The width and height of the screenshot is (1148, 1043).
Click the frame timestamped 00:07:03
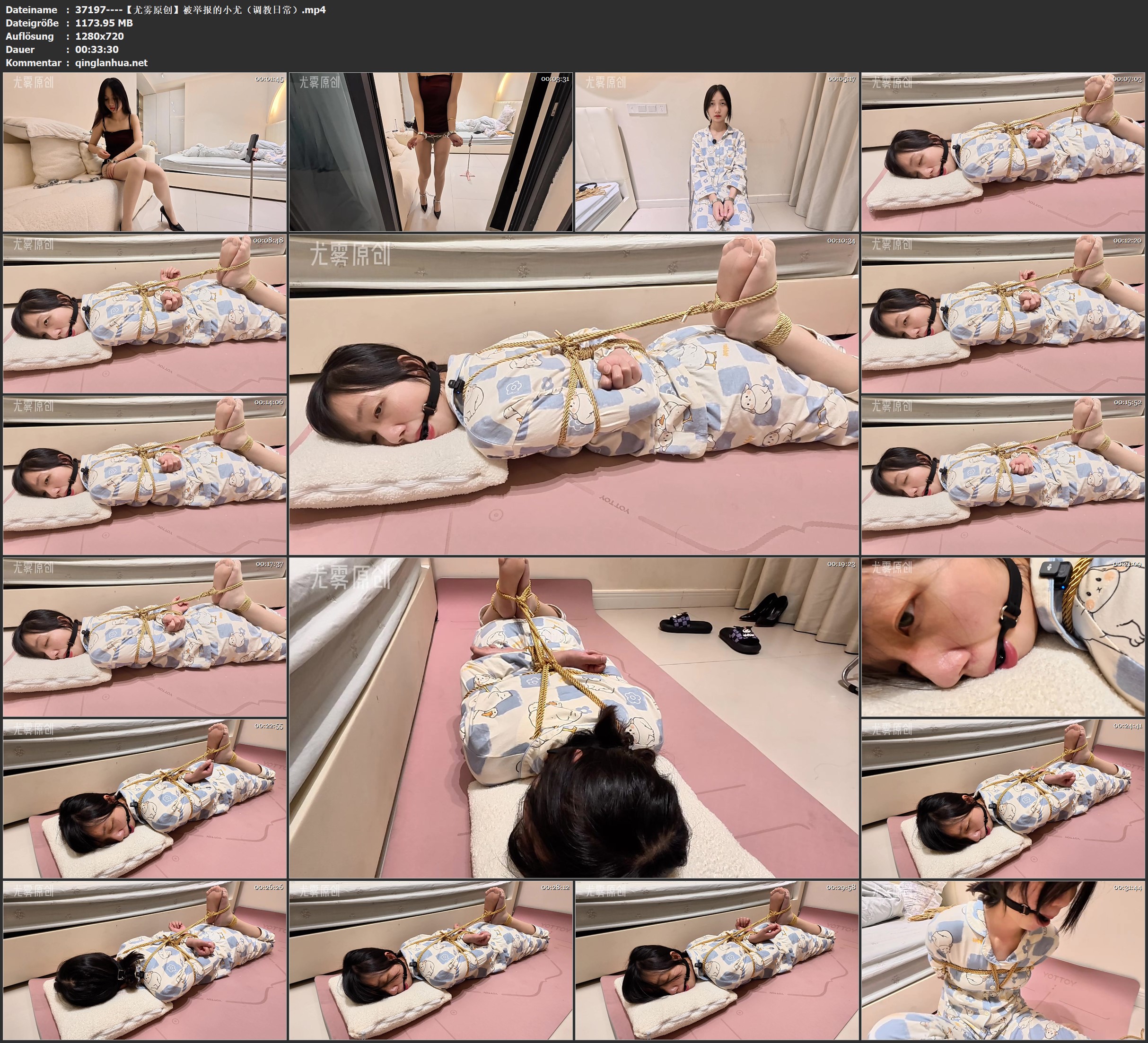pyautogui.click(x=1003, y=152)
